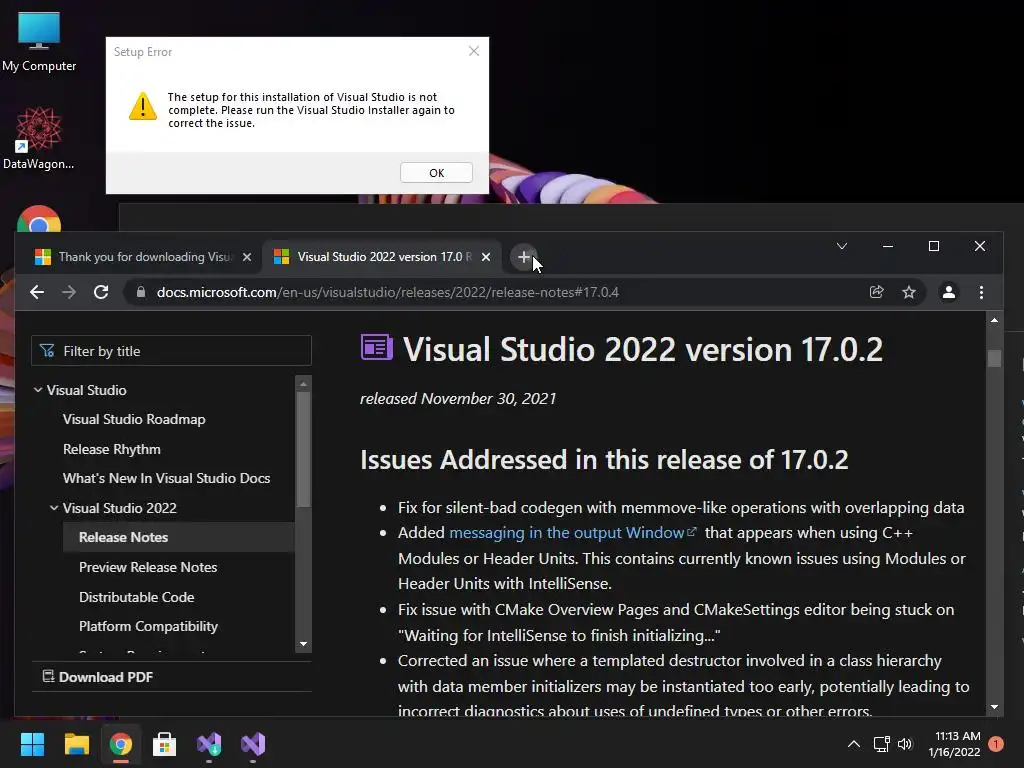The height and width of the screenshot is (768, 1024).
Task: Click 'Issues Addressed in this release' heading
Action: coord(604,460)
